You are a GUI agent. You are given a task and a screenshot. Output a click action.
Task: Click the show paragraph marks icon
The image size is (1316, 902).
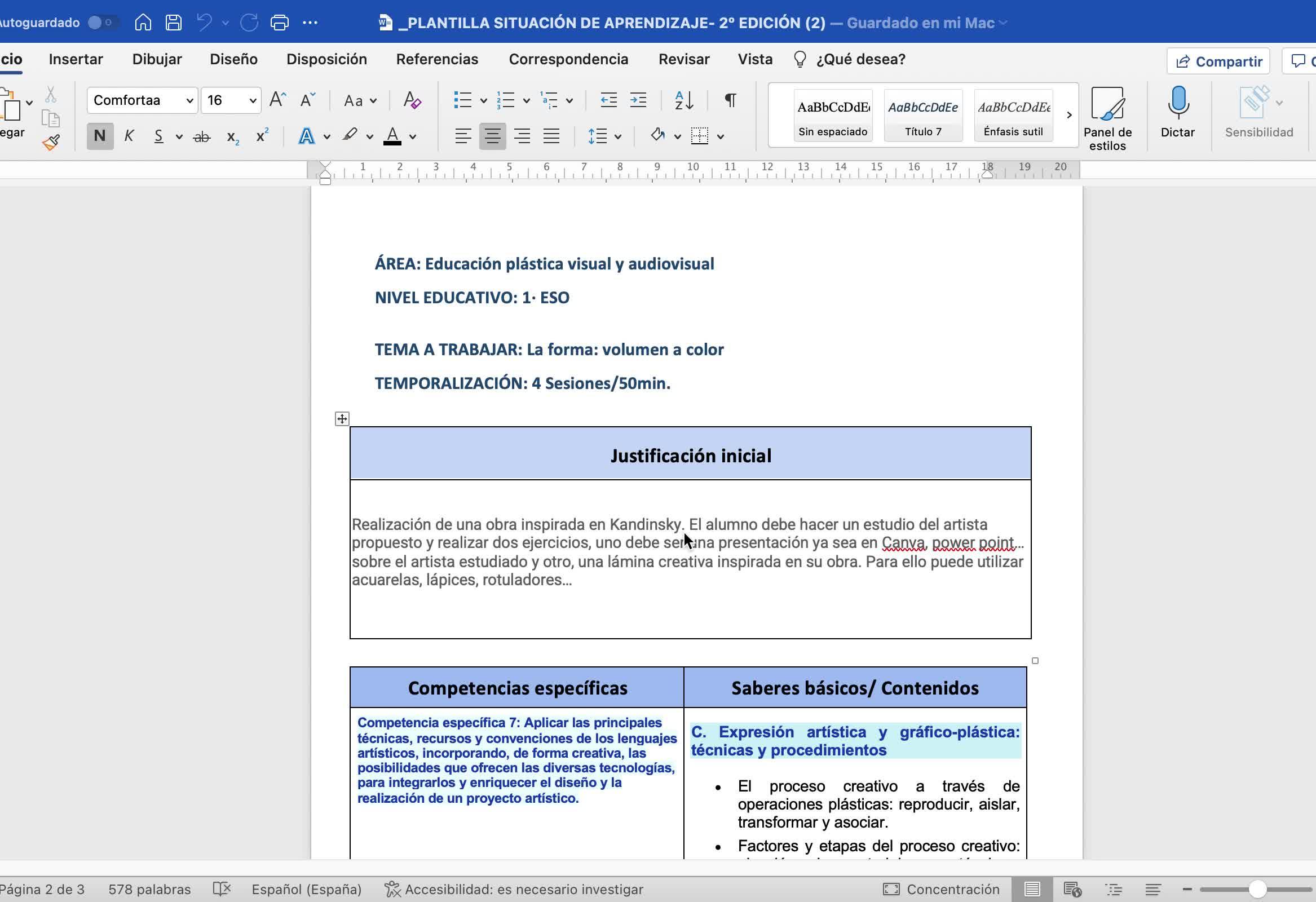pyautogui.click(x=731, y=101)
